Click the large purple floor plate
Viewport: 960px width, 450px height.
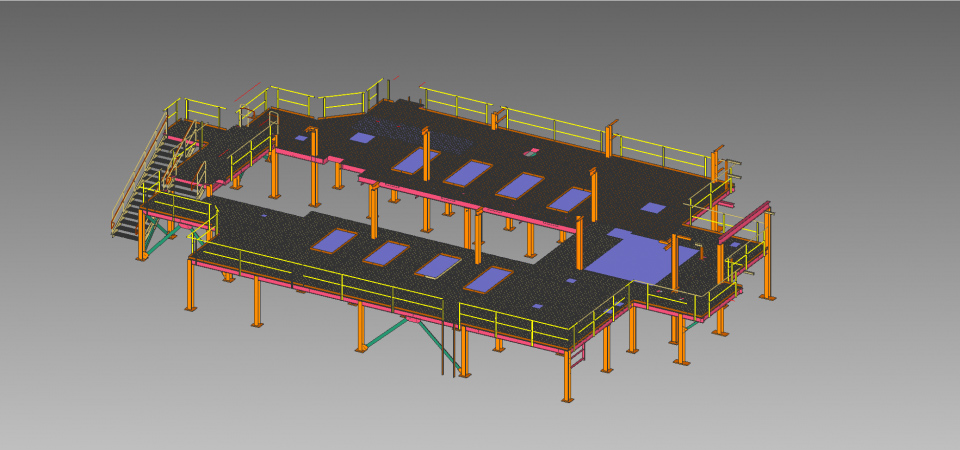640,258
